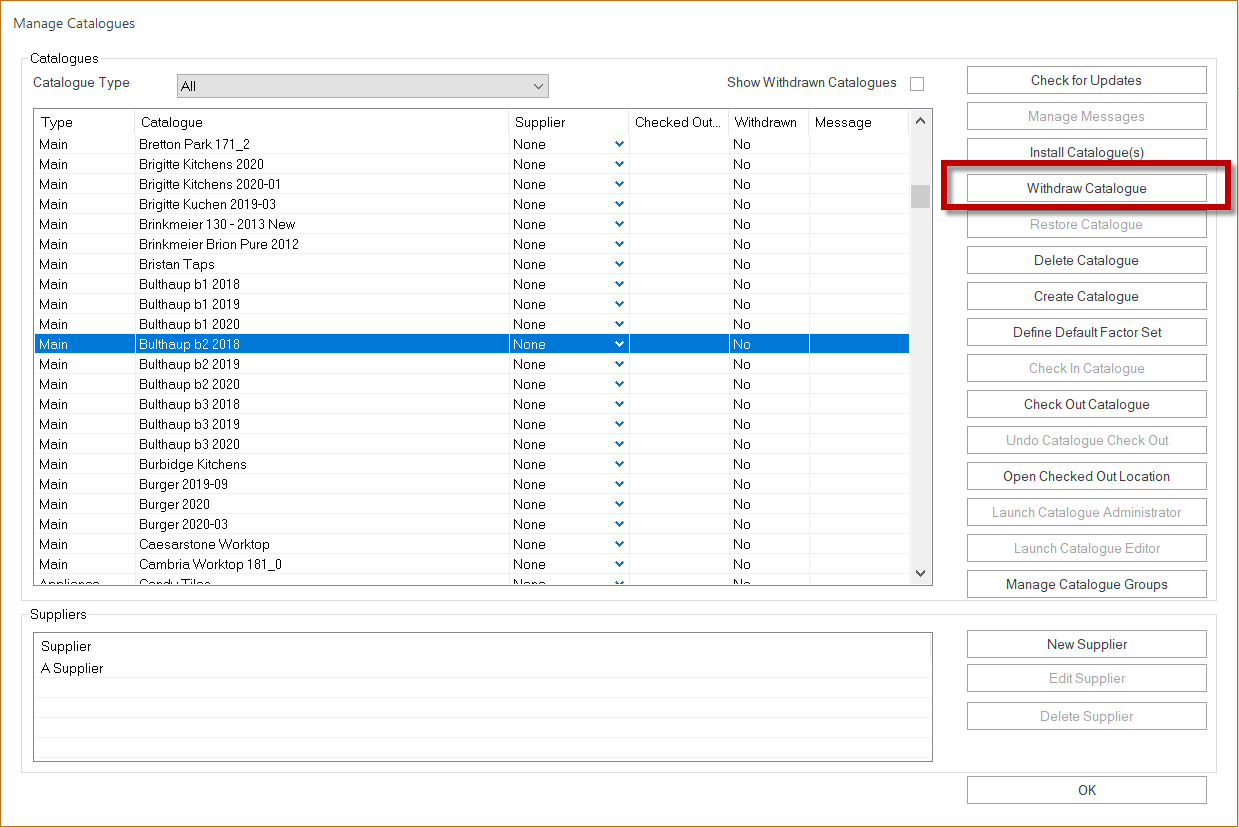Sort by the Withdrawn column header
The height and width of the screenshot is (828, 1239).
[x=769, y=122]
